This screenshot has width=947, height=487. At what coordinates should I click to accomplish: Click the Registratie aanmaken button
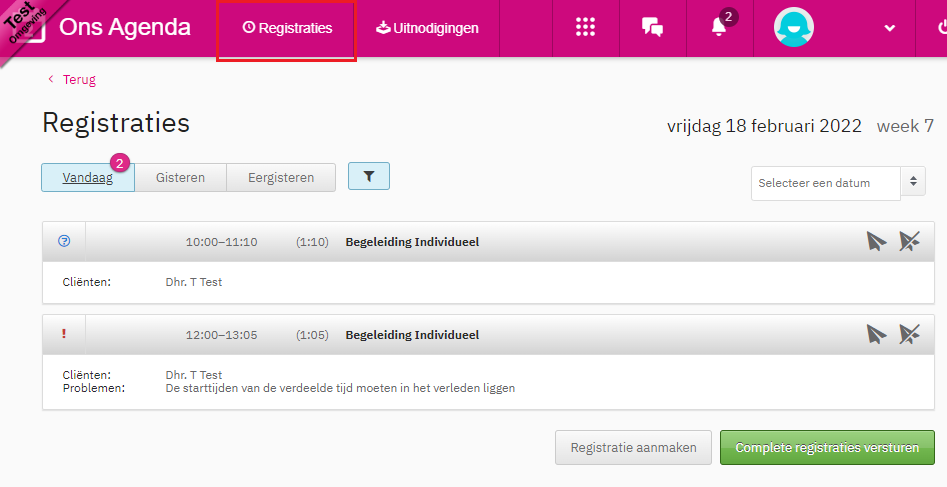633,448
